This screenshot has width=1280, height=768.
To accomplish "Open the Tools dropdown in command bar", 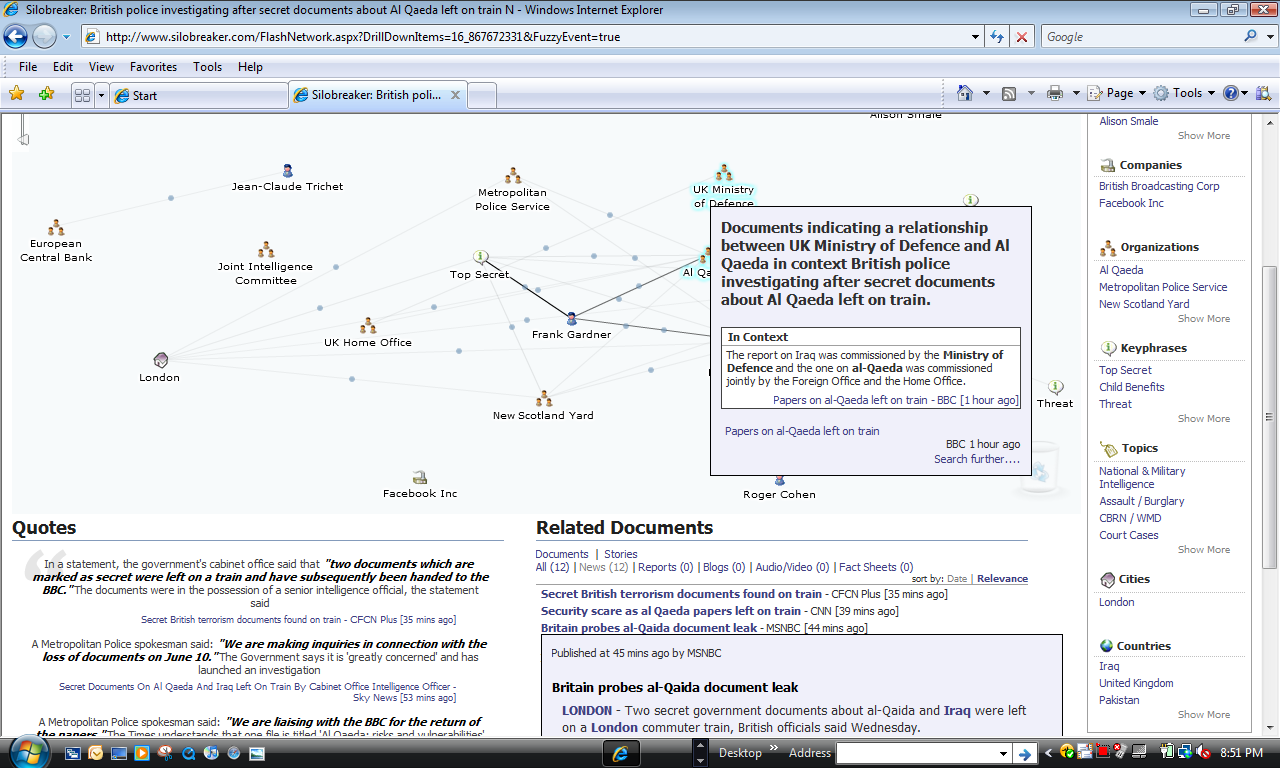I will tap(1185, 93).
